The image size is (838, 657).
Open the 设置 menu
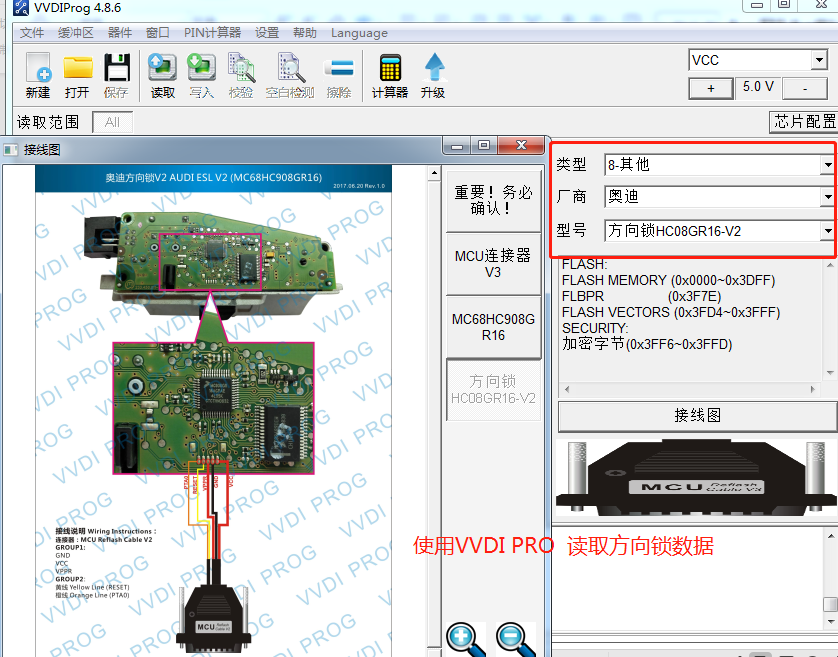(x=267, y=33)
